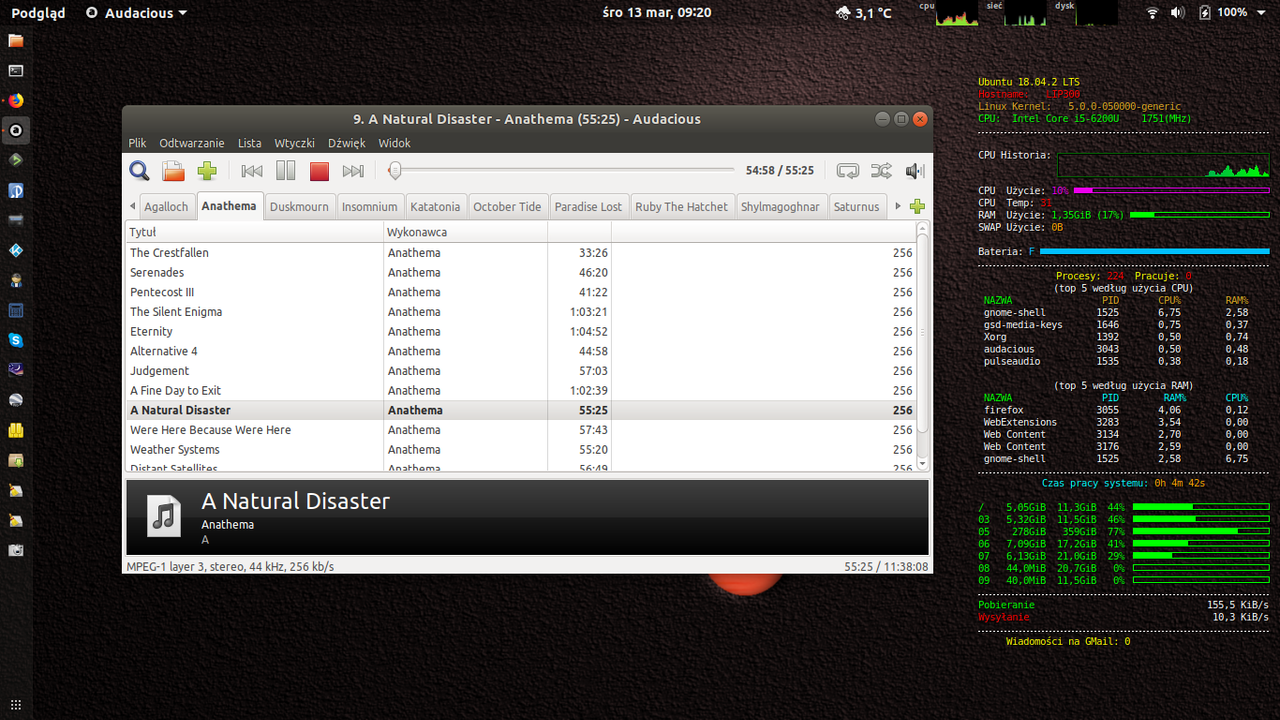Screen dimensions: 1280x720
Task: Open the Audacious app menu in top bar
Action: pos(136,13)
